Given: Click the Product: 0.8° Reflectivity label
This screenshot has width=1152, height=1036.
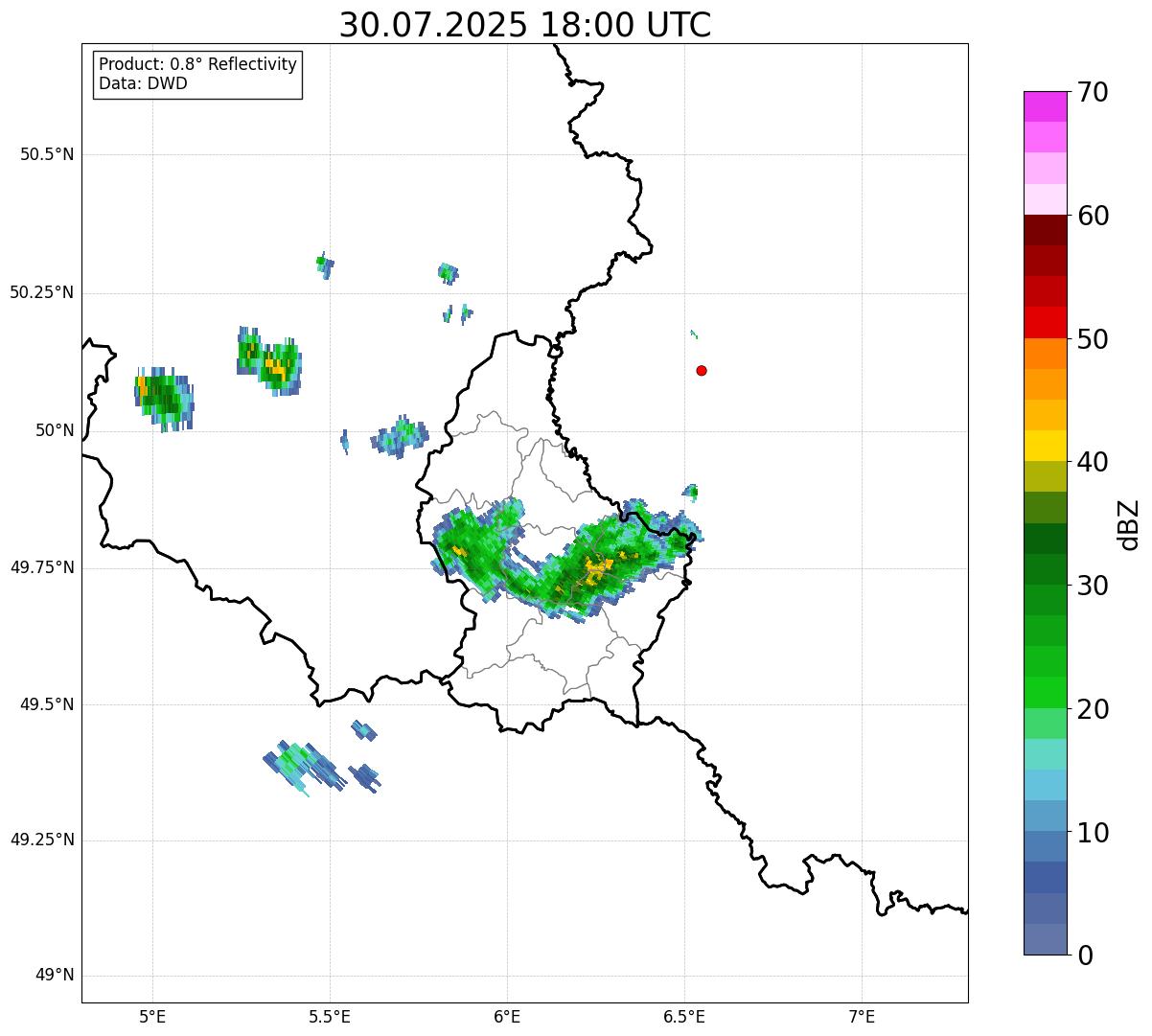Looking at the screenshot, I should pos(198,64).
